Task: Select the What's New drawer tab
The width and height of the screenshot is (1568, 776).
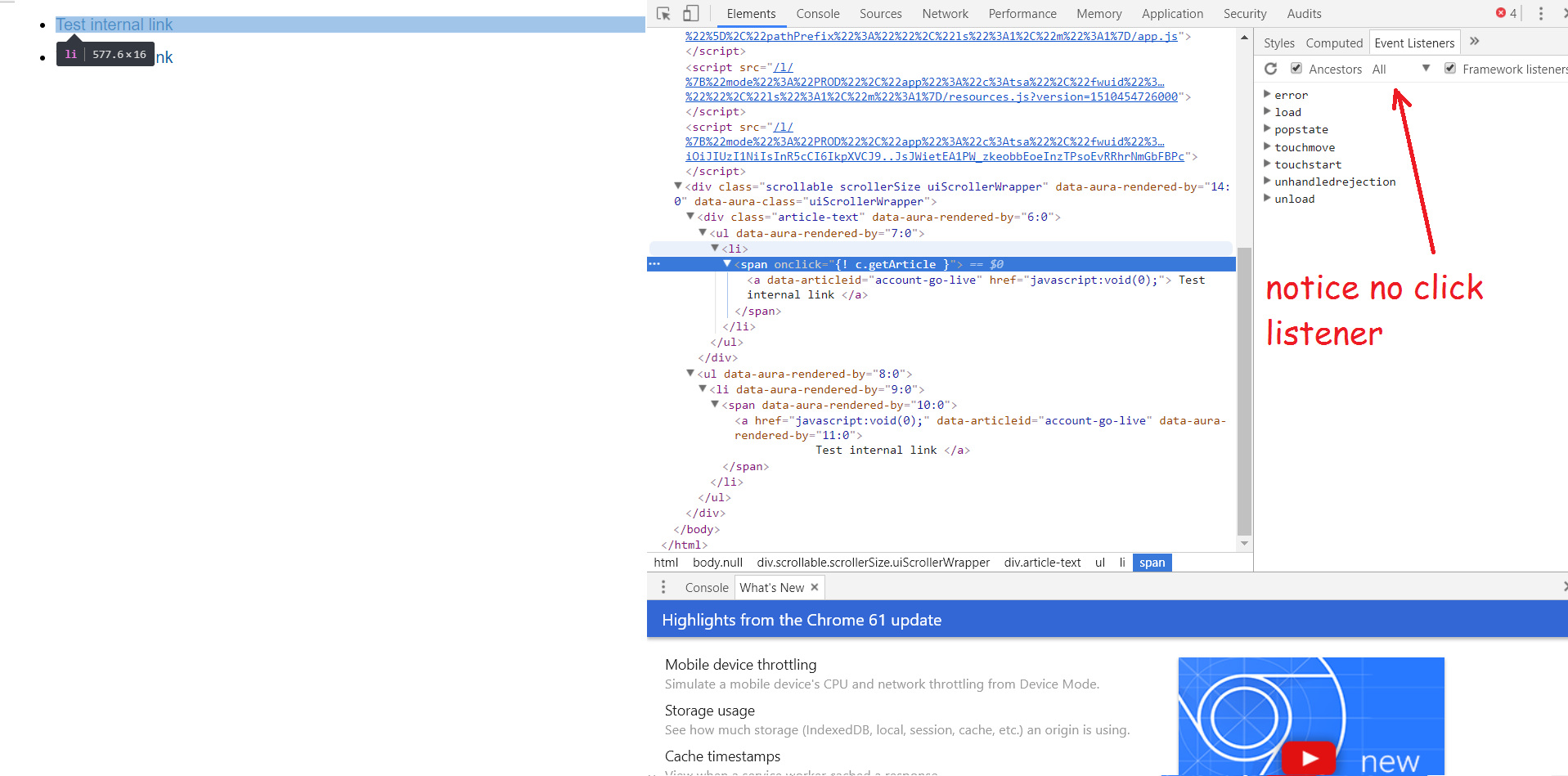Action: pyautogui.click(x=772, y=587)
